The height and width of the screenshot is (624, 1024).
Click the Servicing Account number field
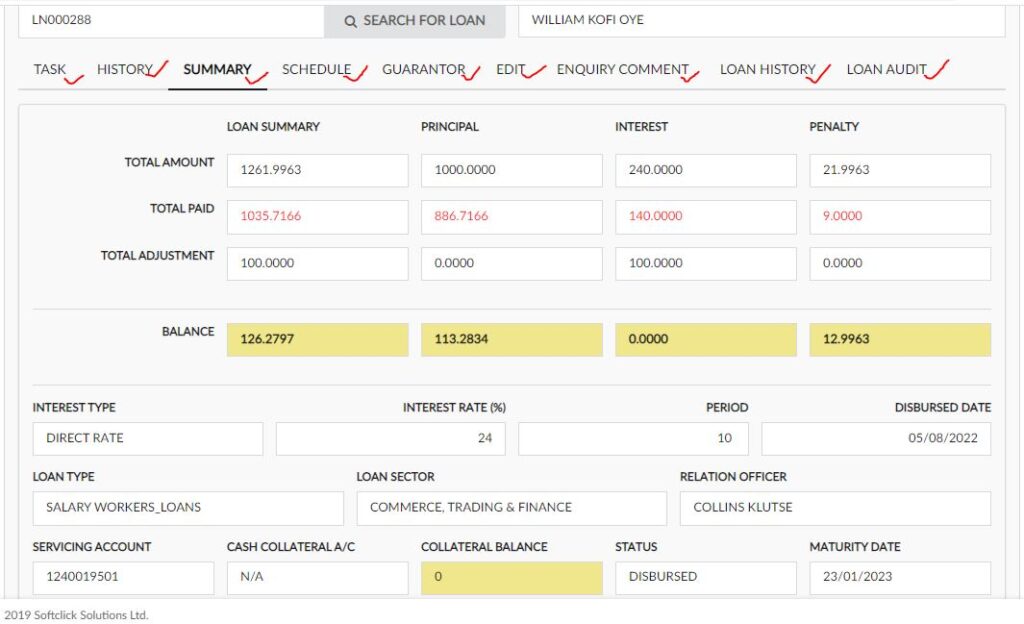pyautogui.click(x=123, y=577)
